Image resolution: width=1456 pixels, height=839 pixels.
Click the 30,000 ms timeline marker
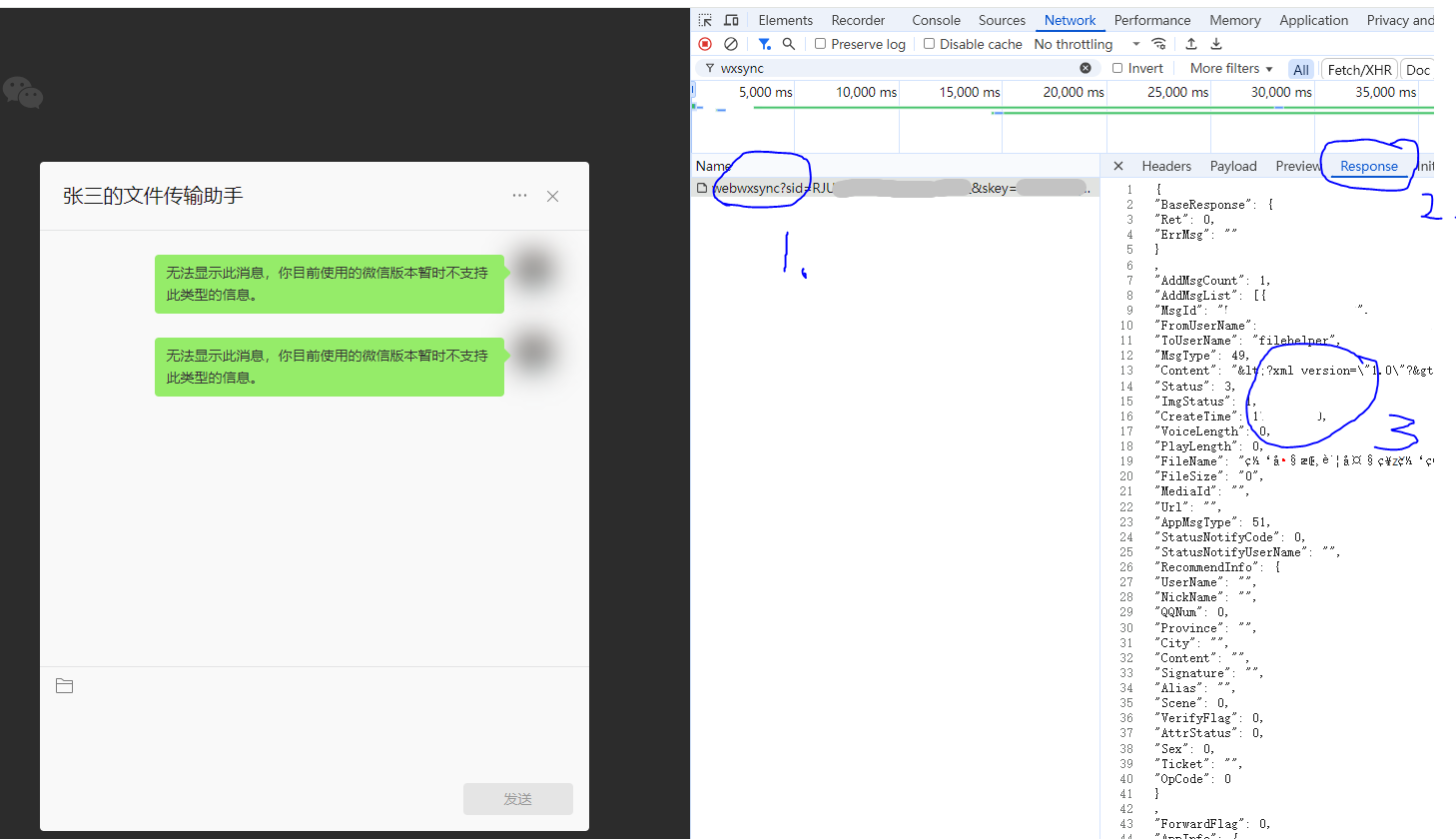click(1280, 92)
